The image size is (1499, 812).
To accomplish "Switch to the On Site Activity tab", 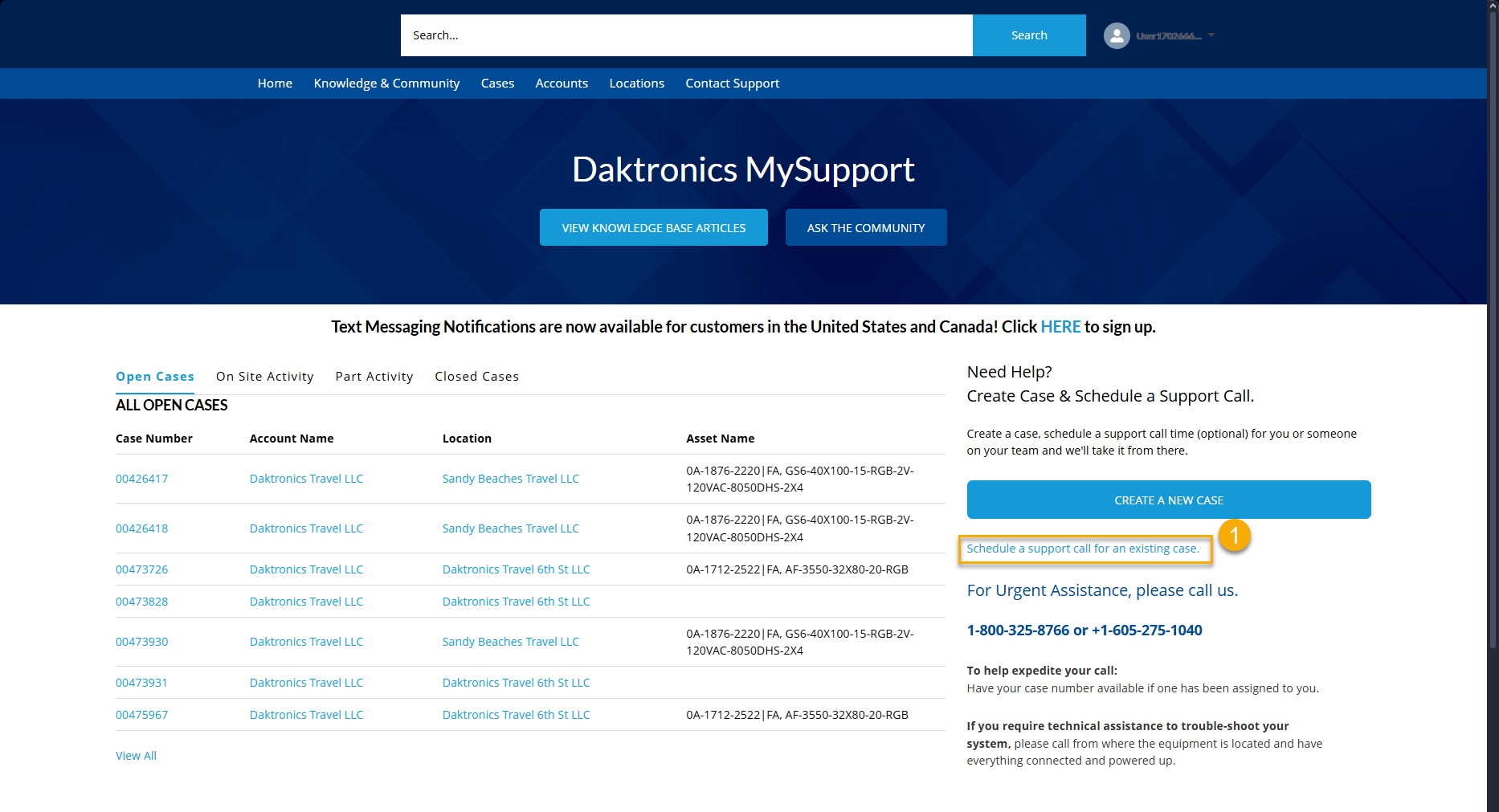I will (x=264, y=377).
